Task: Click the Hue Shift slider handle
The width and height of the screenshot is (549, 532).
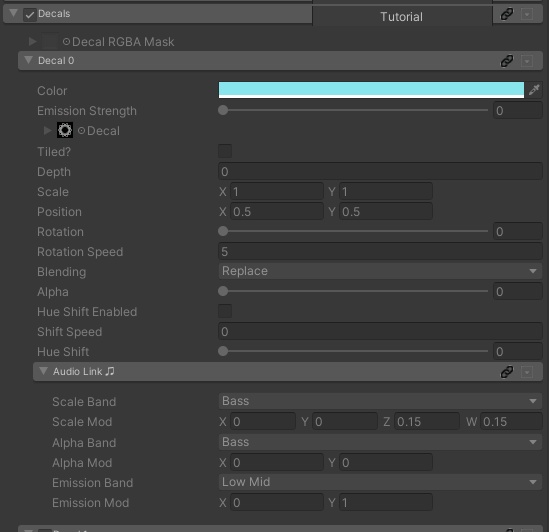Action: [x=223, y=351]
